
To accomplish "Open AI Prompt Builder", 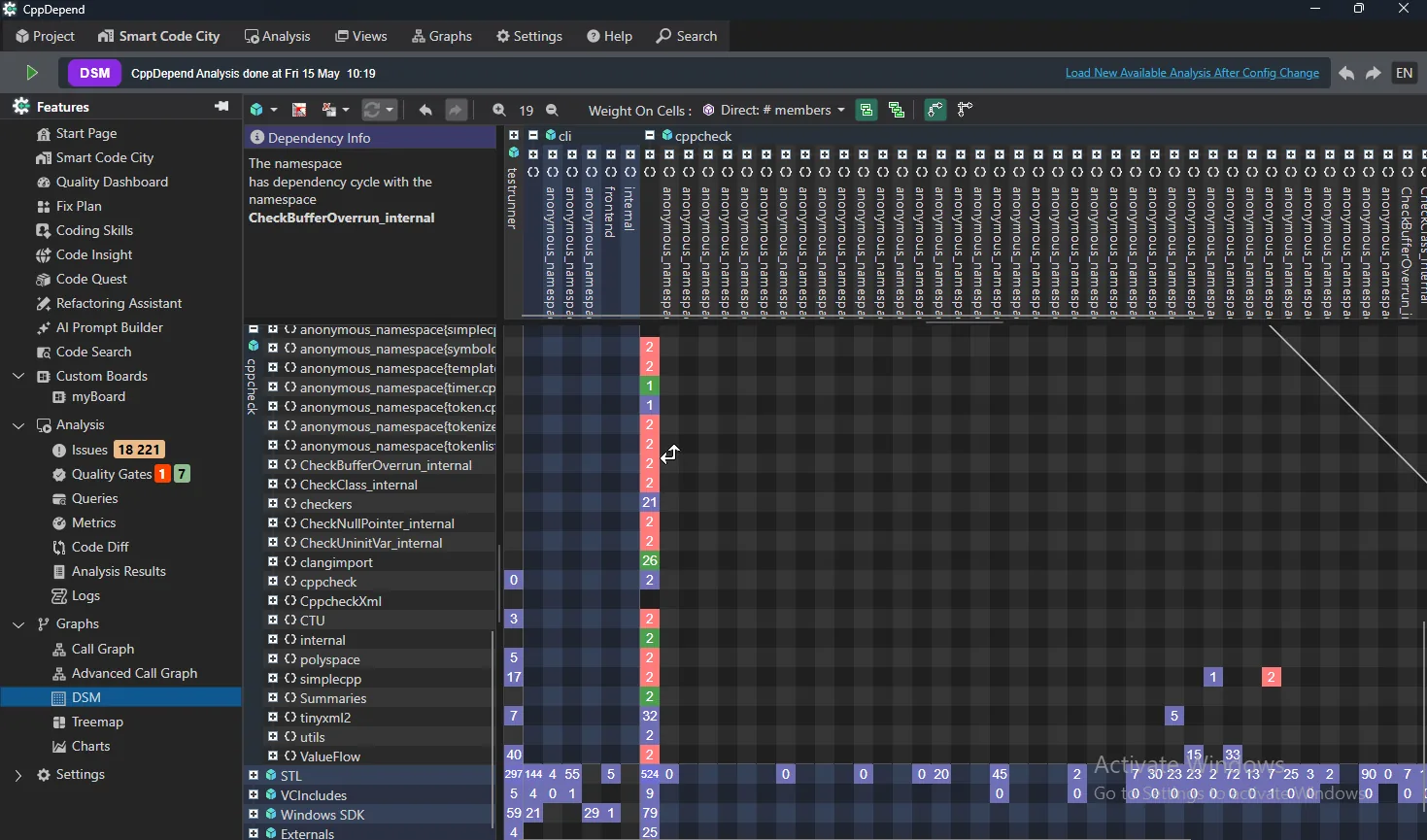I will pyautogui.click(x=99, y=327).
